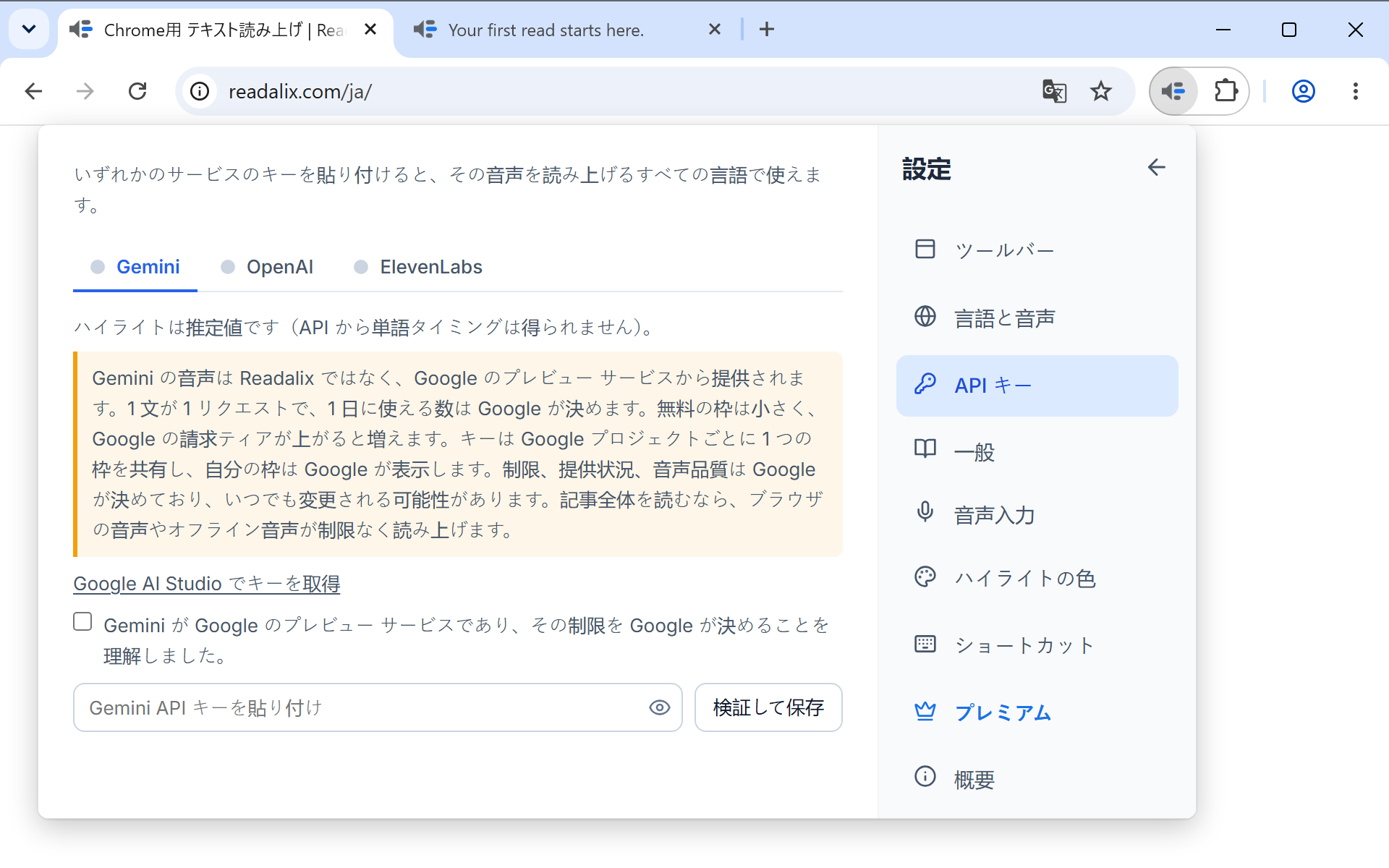Toggle API key visibility eye icon
Viewport: 1389px width, 868px height.
[x=659, y=707]
